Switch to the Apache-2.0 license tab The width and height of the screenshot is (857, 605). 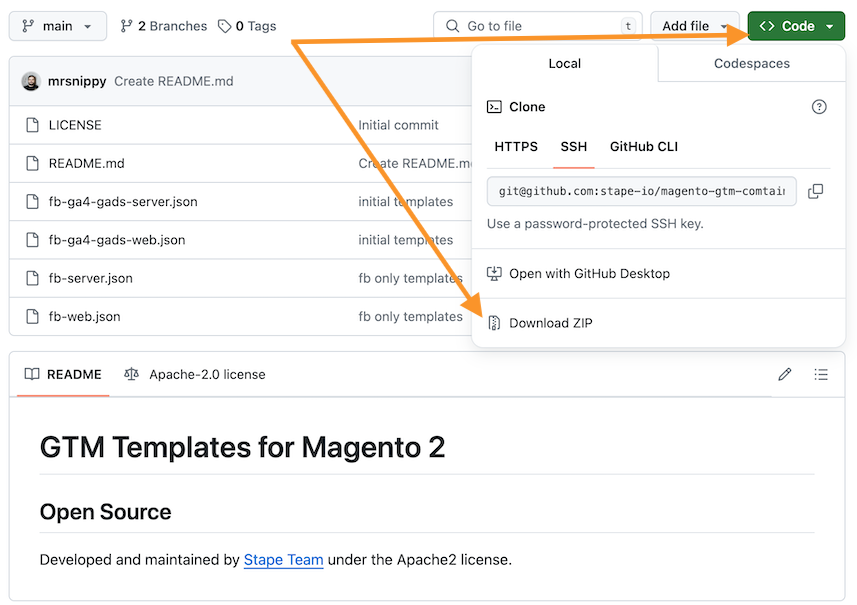click(x=195, y=374)
